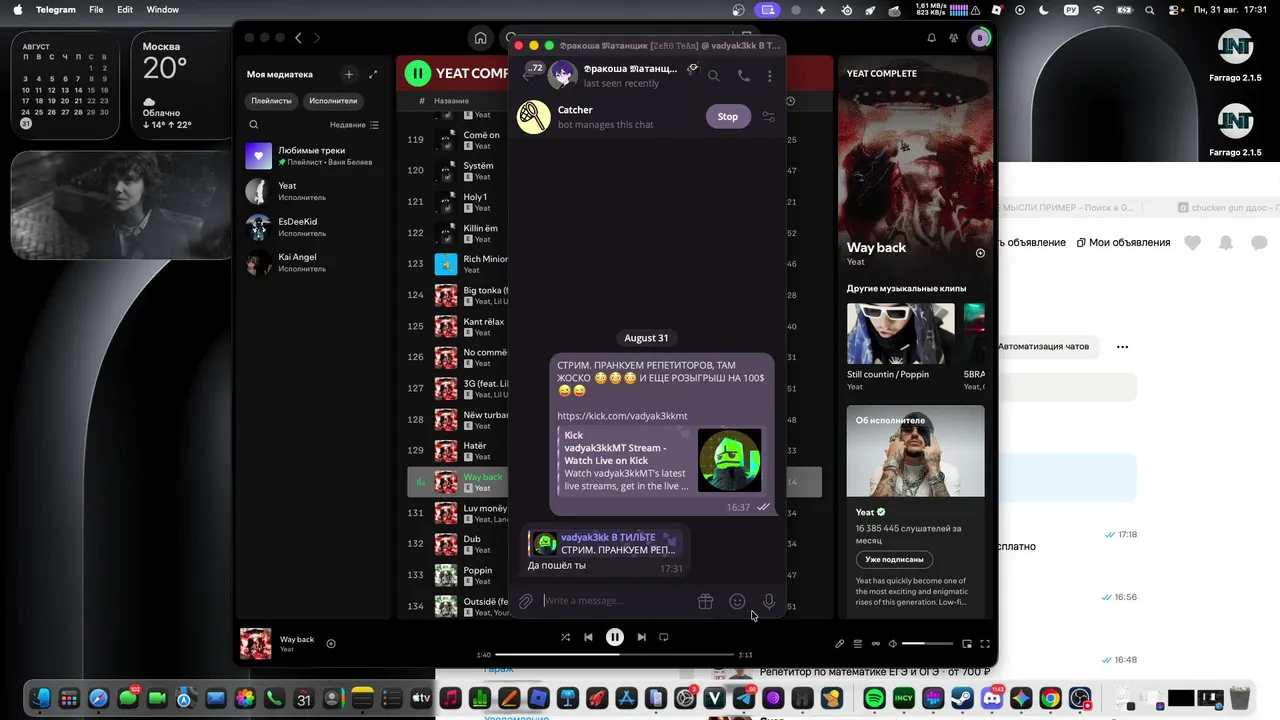This screenshot has height=720, width=1280.
Task: Open the Edit menu
Action: [125, 10]
